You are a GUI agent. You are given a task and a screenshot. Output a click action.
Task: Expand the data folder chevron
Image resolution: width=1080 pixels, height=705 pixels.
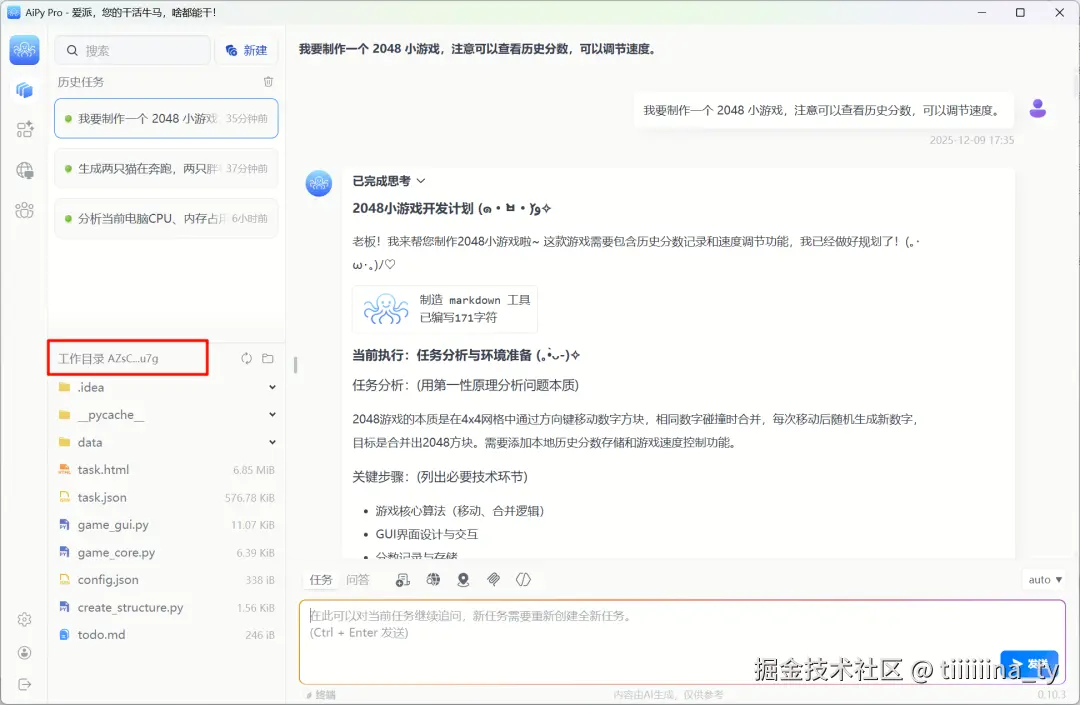272,442
